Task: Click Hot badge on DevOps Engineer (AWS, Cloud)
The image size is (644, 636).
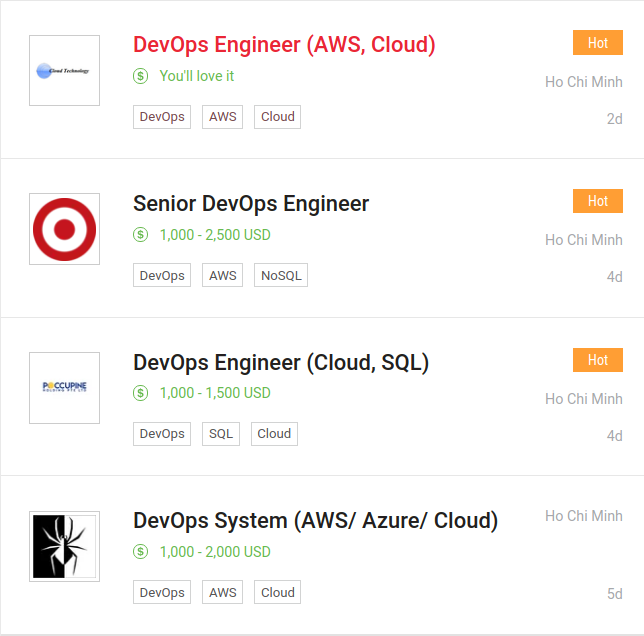Action: (x=598, y=42)
